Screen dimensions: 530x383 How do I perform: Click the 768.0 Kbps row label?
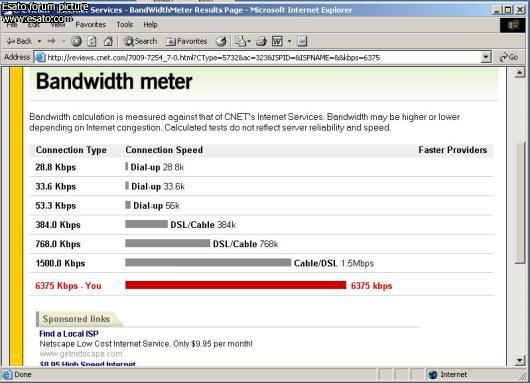coord(58,244)
